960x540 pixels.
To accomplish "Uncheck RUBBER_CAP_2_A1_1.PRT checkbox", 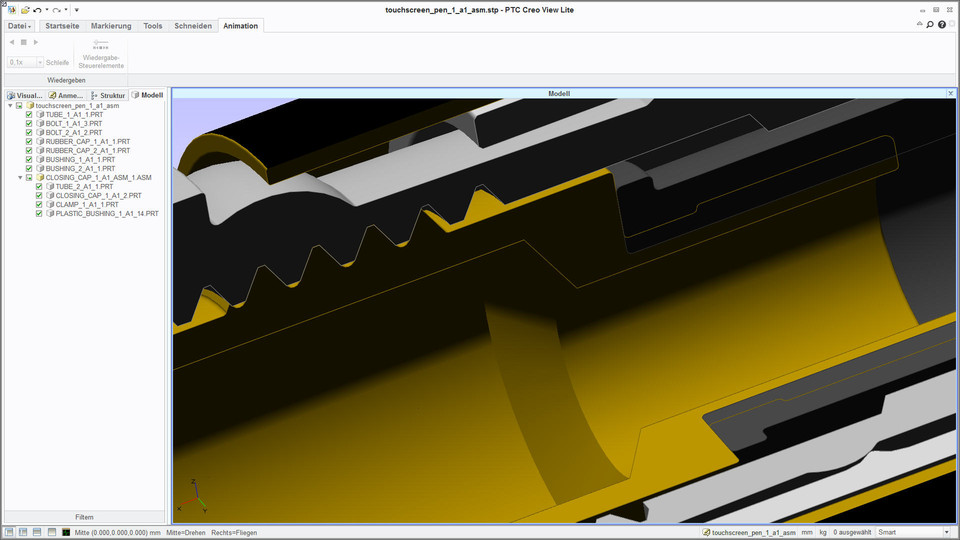I will click(x=29, y=151).
